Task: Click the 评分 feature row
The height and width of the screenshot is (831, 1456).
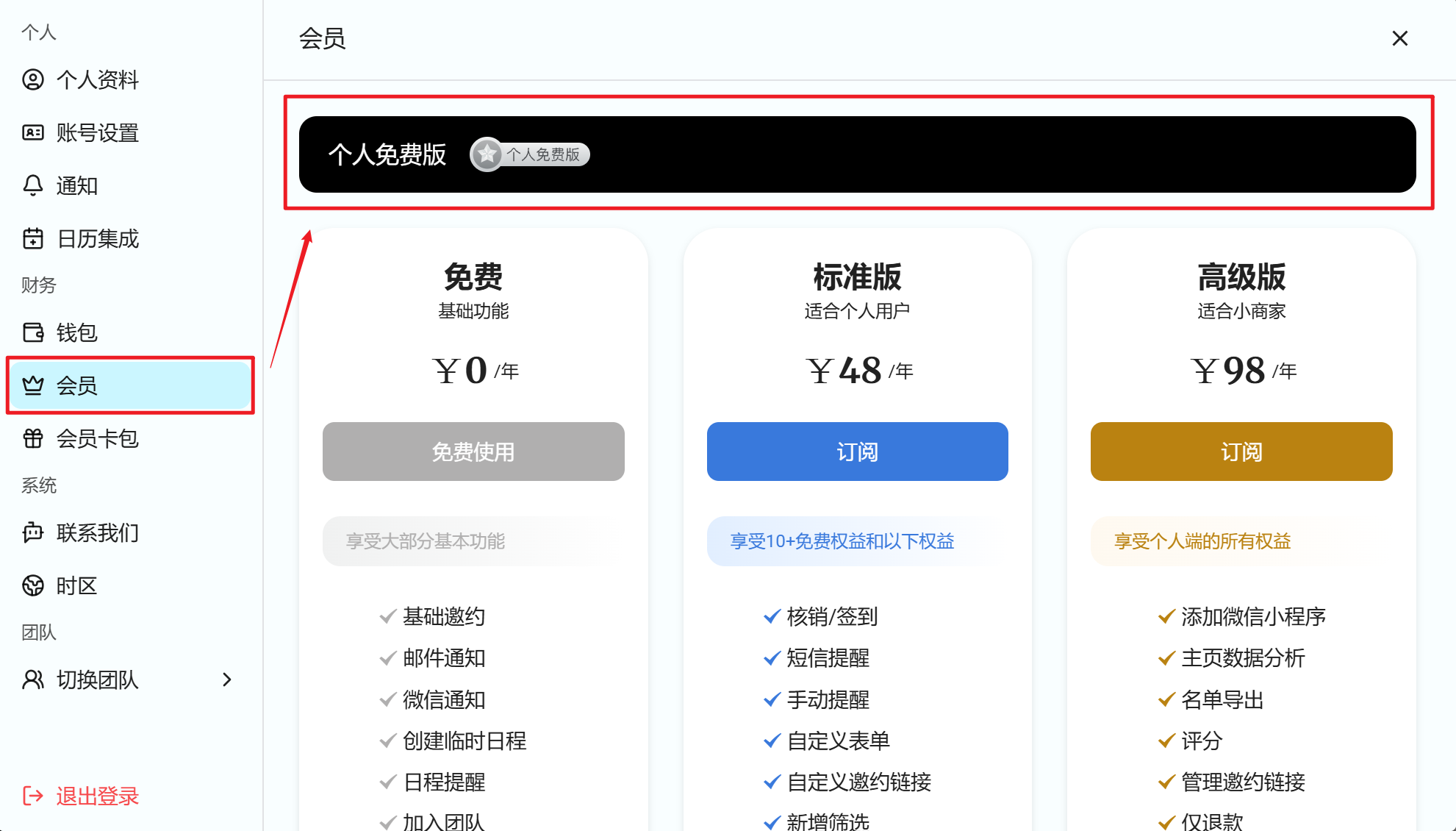Action: pyautogui.click(x=1191, y=741)
